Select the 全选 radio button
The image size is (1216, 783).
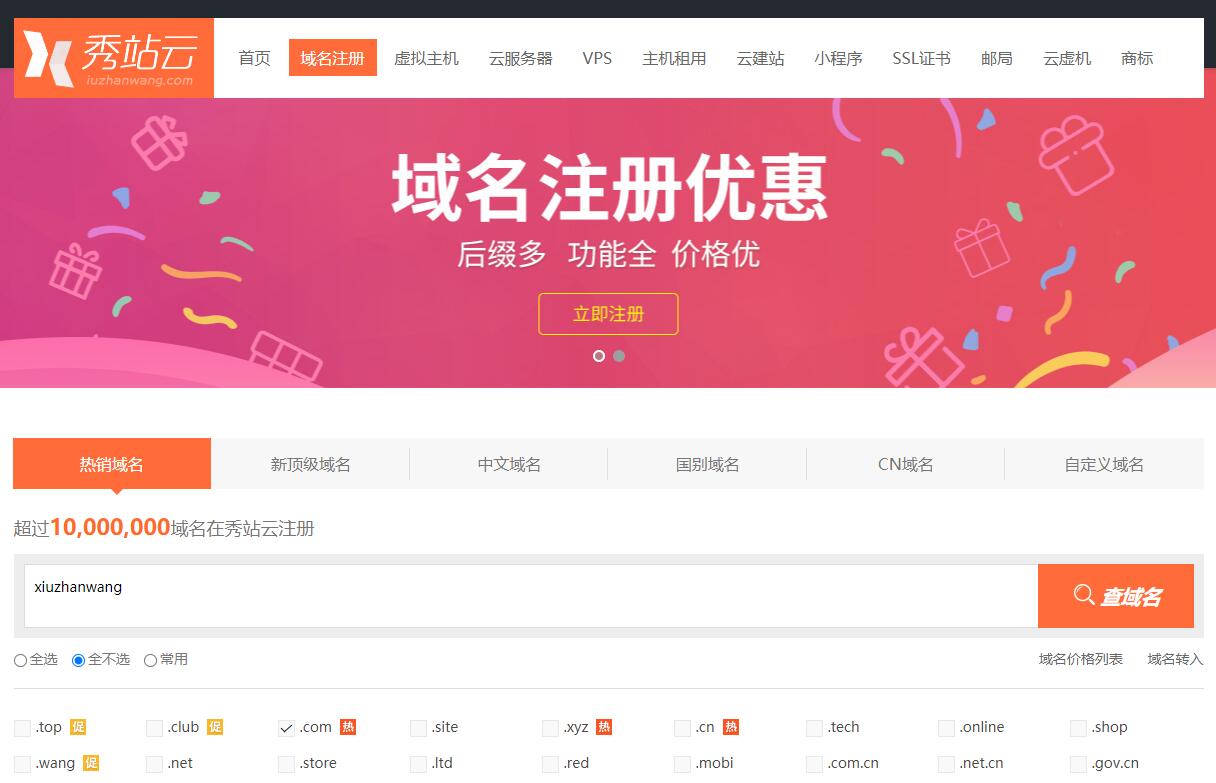(x=21, y=660)
